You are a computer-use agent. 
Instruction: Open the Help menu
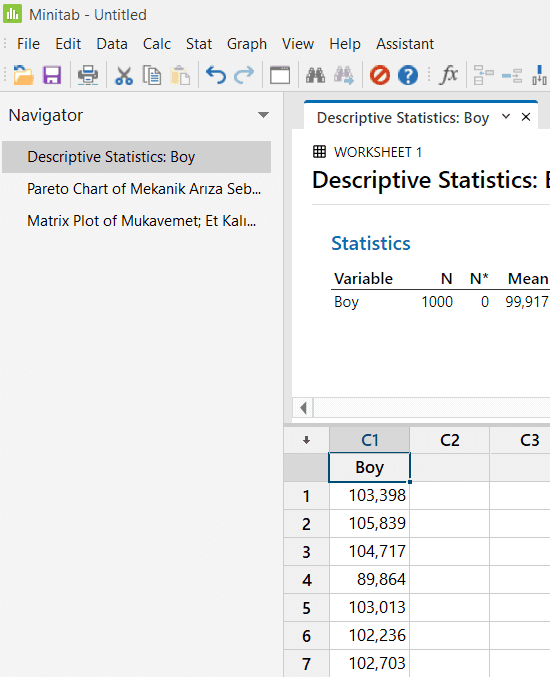[345, 44]
